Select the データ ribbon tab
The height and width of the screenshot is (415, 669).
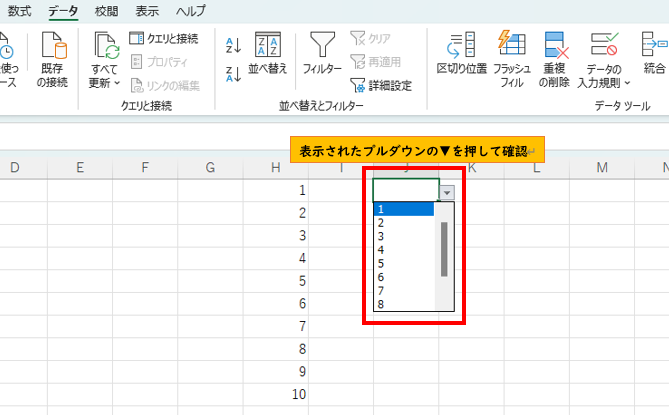tap(63, 11)
